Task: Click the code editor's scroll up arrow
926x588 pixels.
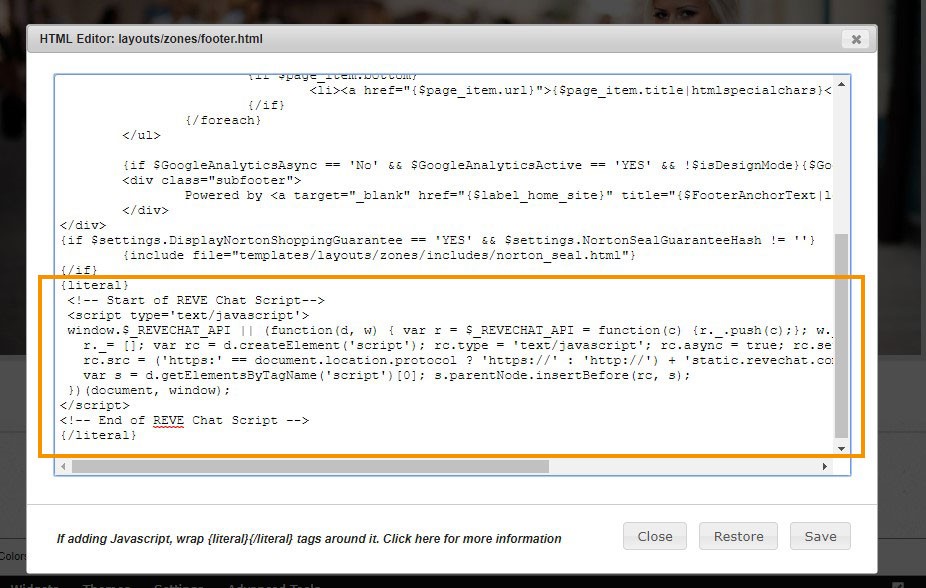Action: [x=842, y=85]
